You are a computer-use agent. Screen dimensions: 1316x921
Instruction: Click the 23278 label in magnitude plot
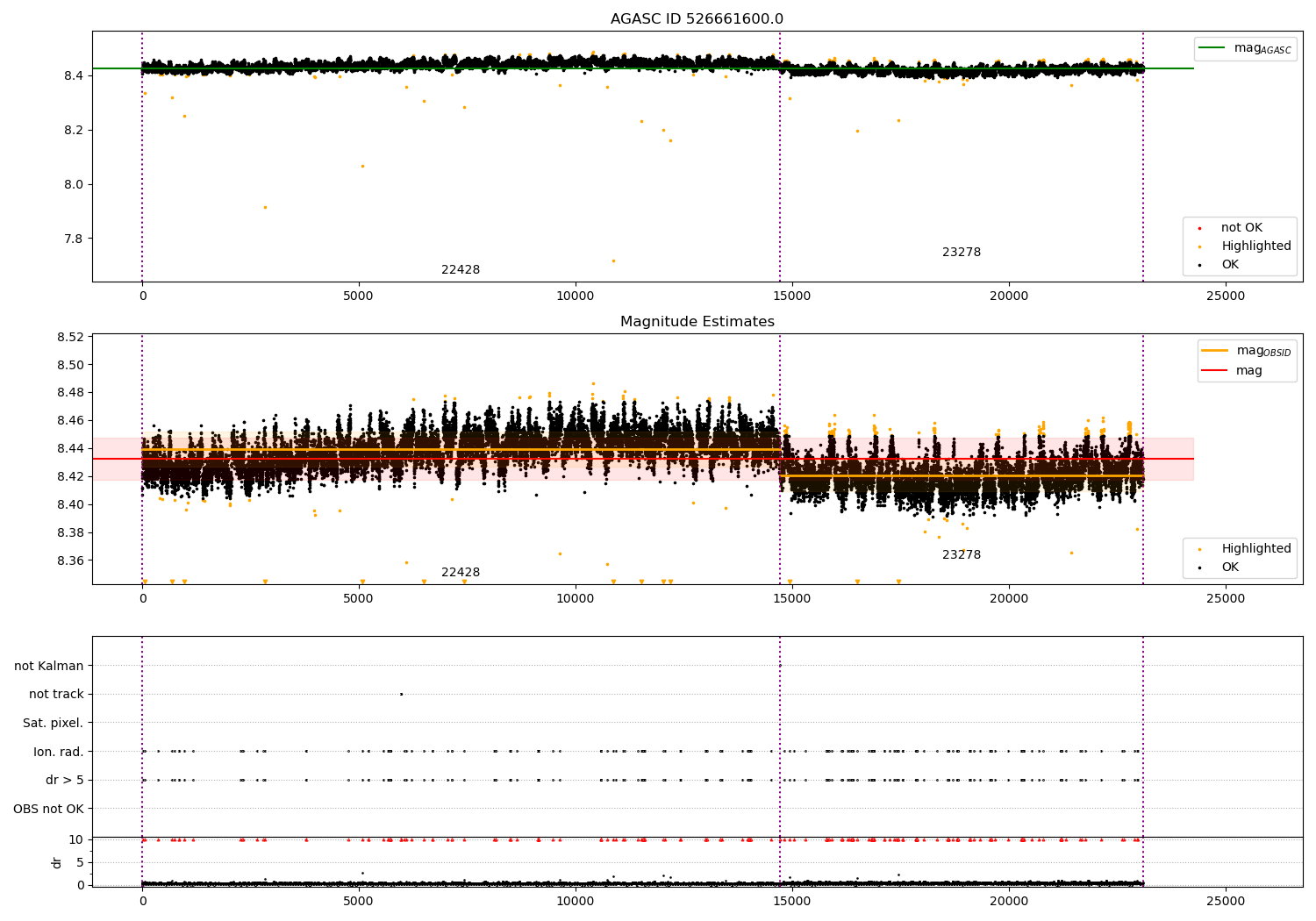[962, 555]
